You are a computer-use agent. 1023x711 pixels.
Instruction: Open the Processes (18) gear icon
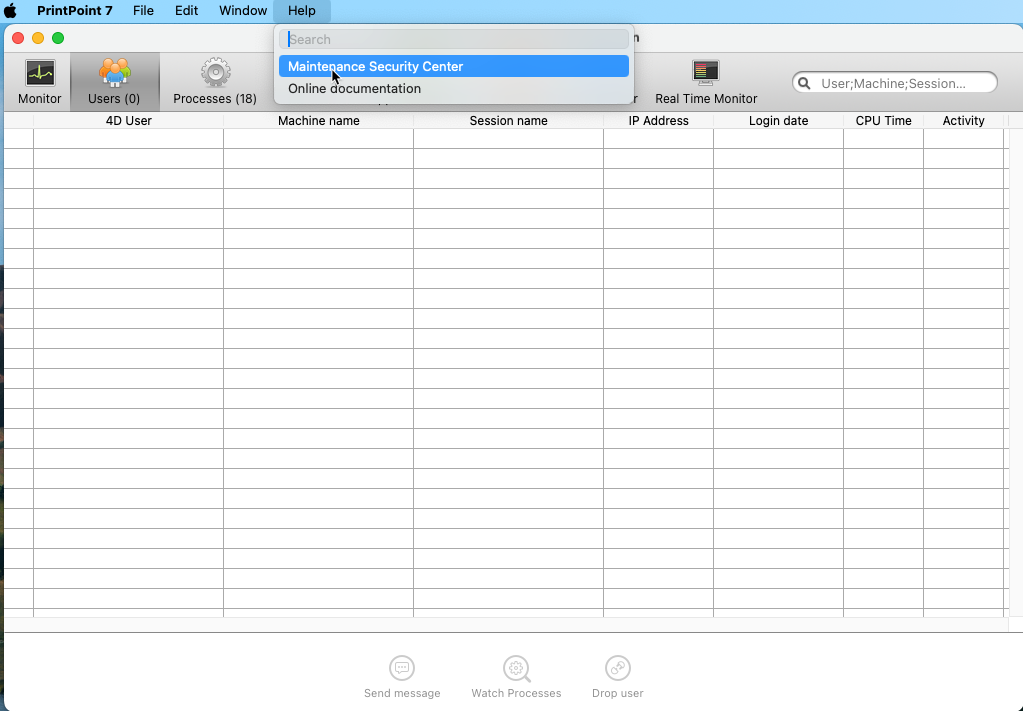pos(215,73)
